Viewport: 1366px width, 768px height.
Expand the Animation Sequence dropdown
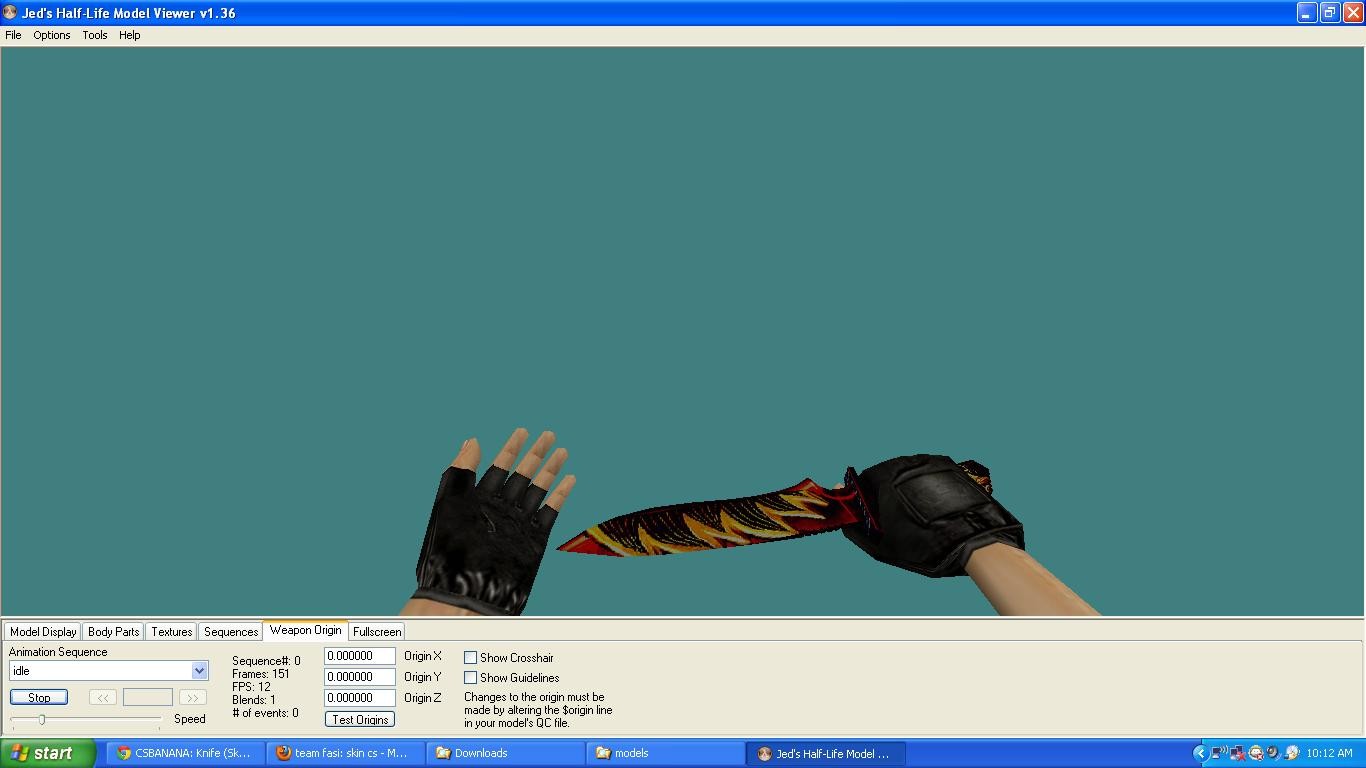pos(199,671)
